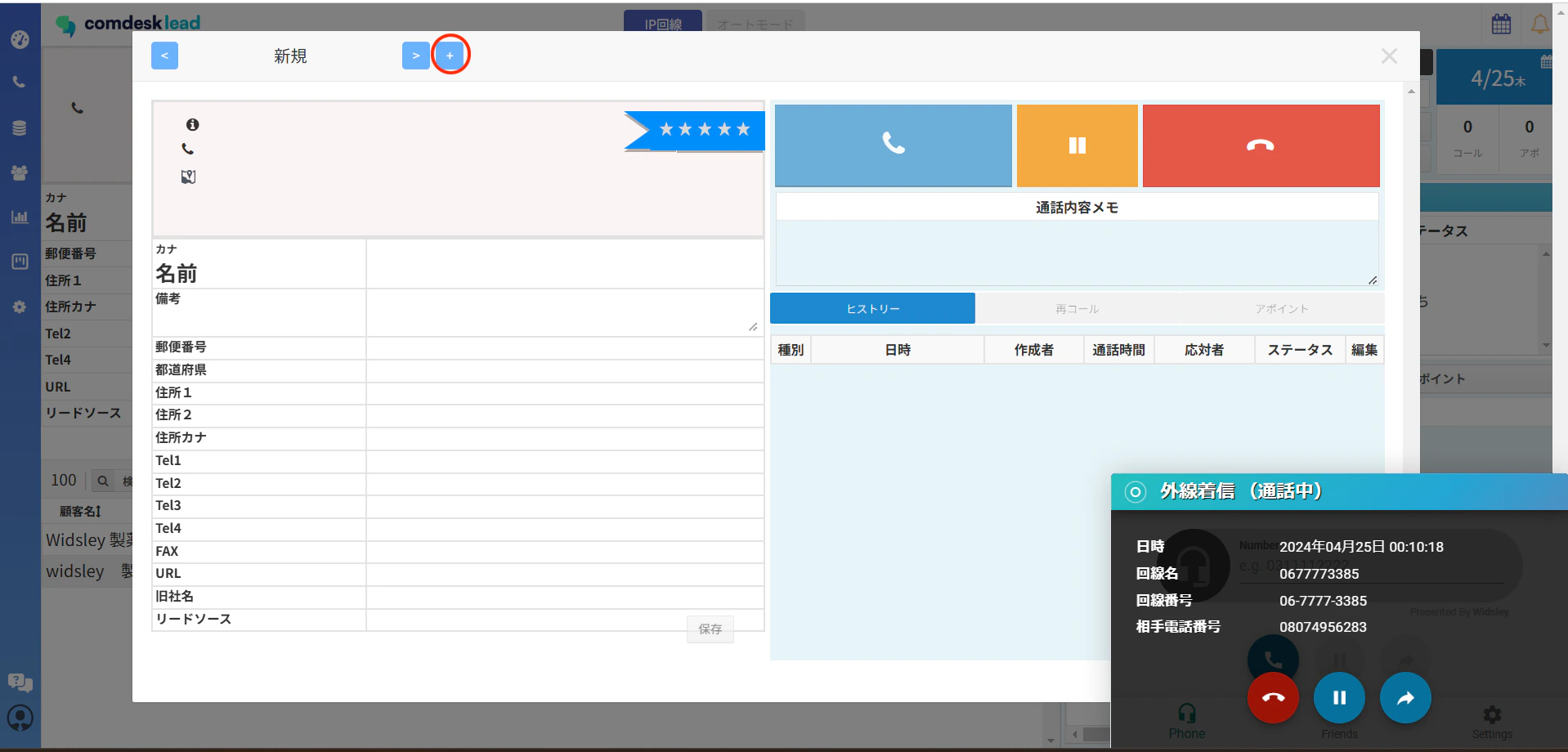The width and height of the screenshot is (1568, 752).
Task: Click the 都道府県 input field
Action: [564, 370]
